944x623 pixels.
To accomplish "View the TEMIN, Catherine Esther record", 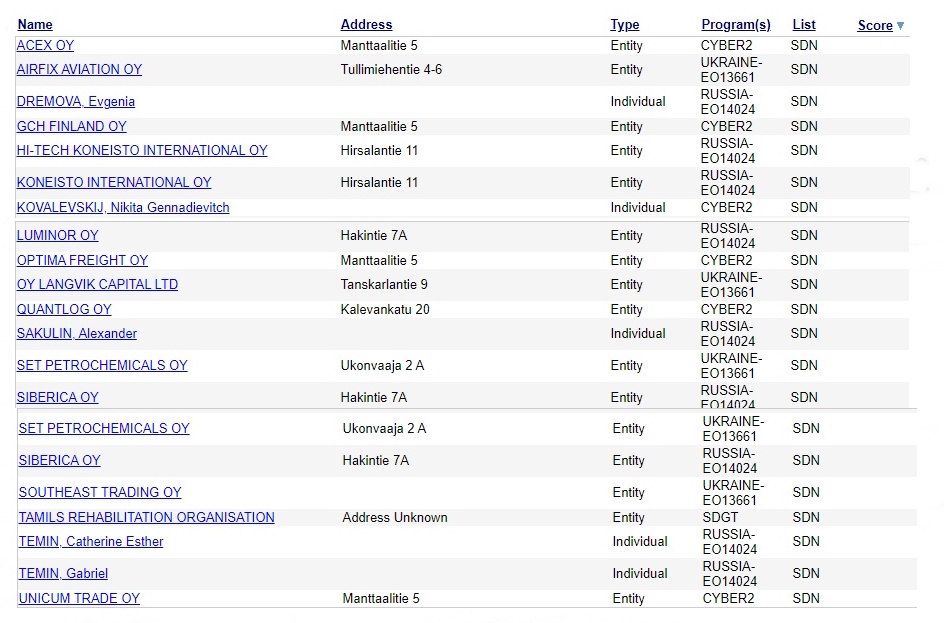I will click(91, 542).
